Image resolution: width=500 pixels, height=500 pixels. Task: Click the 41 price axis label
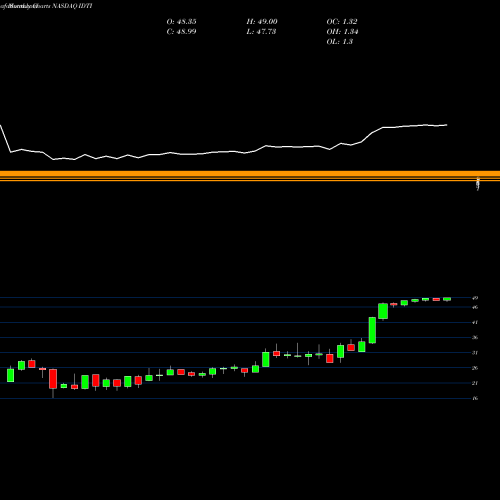coord(475,322)
